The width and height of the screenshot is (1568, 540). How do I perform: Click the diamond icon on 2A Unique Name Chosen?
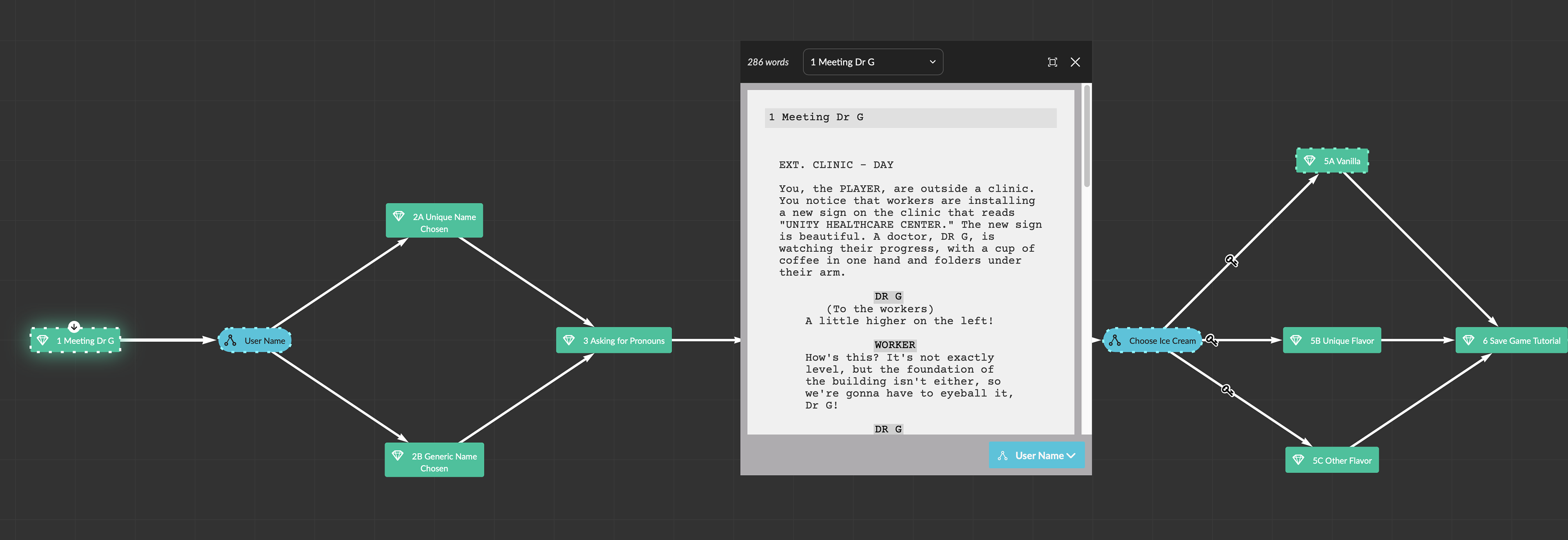[x=399, y=216]
